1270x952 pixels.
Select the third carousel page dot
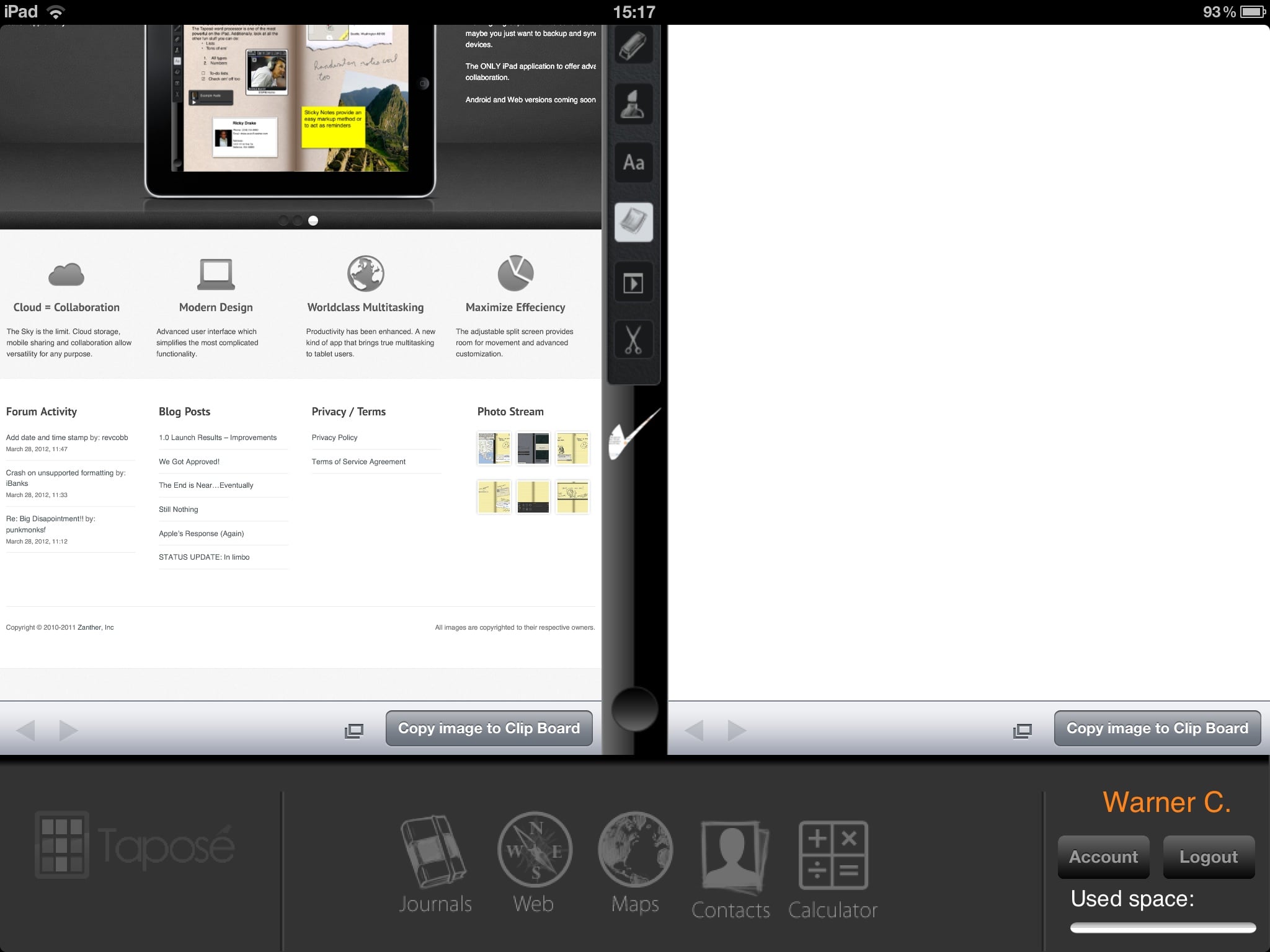(313, 220)
